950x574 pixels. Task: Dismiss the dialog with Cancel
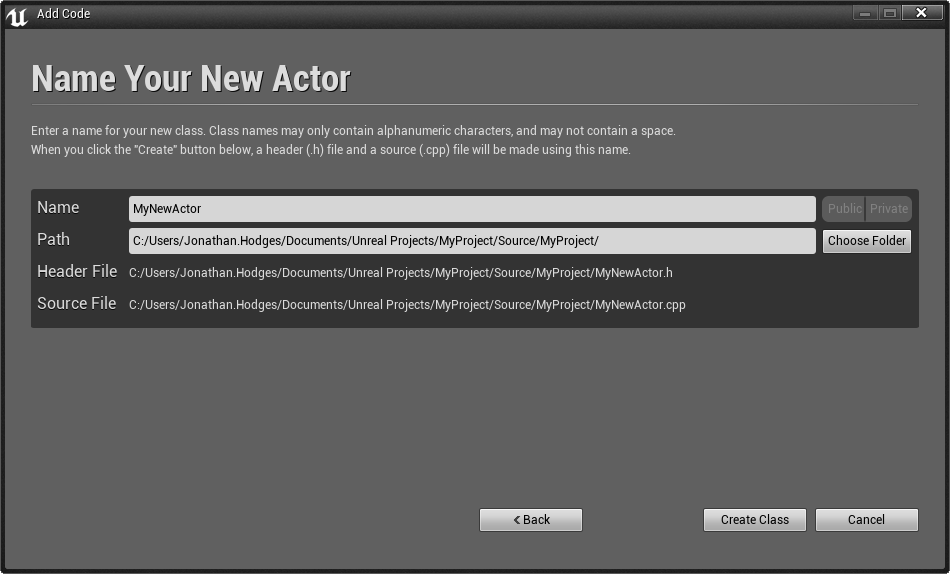(x=866, y=520)
